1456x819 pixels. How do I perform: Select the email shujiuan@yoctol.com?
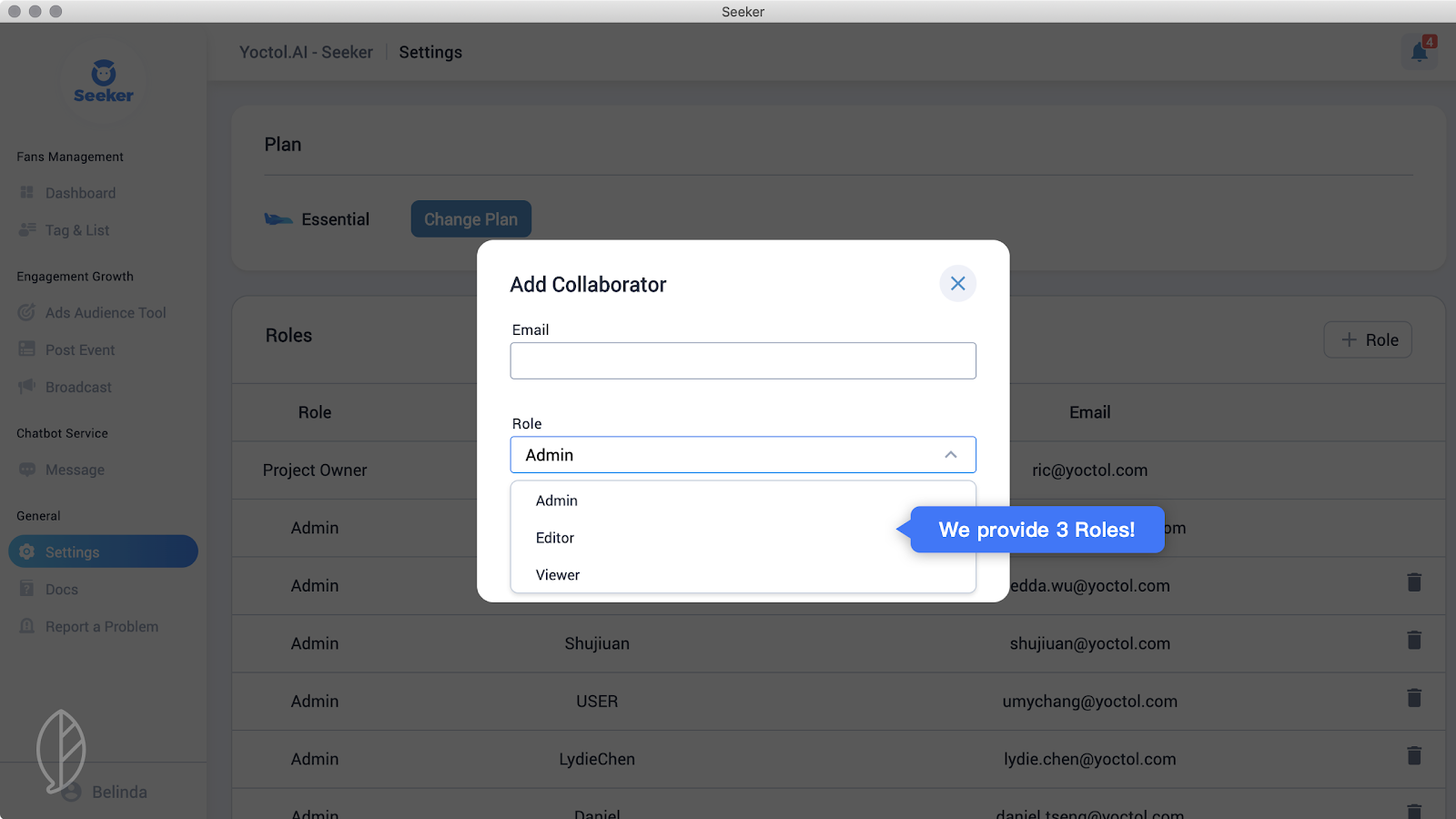(1089, 643)
